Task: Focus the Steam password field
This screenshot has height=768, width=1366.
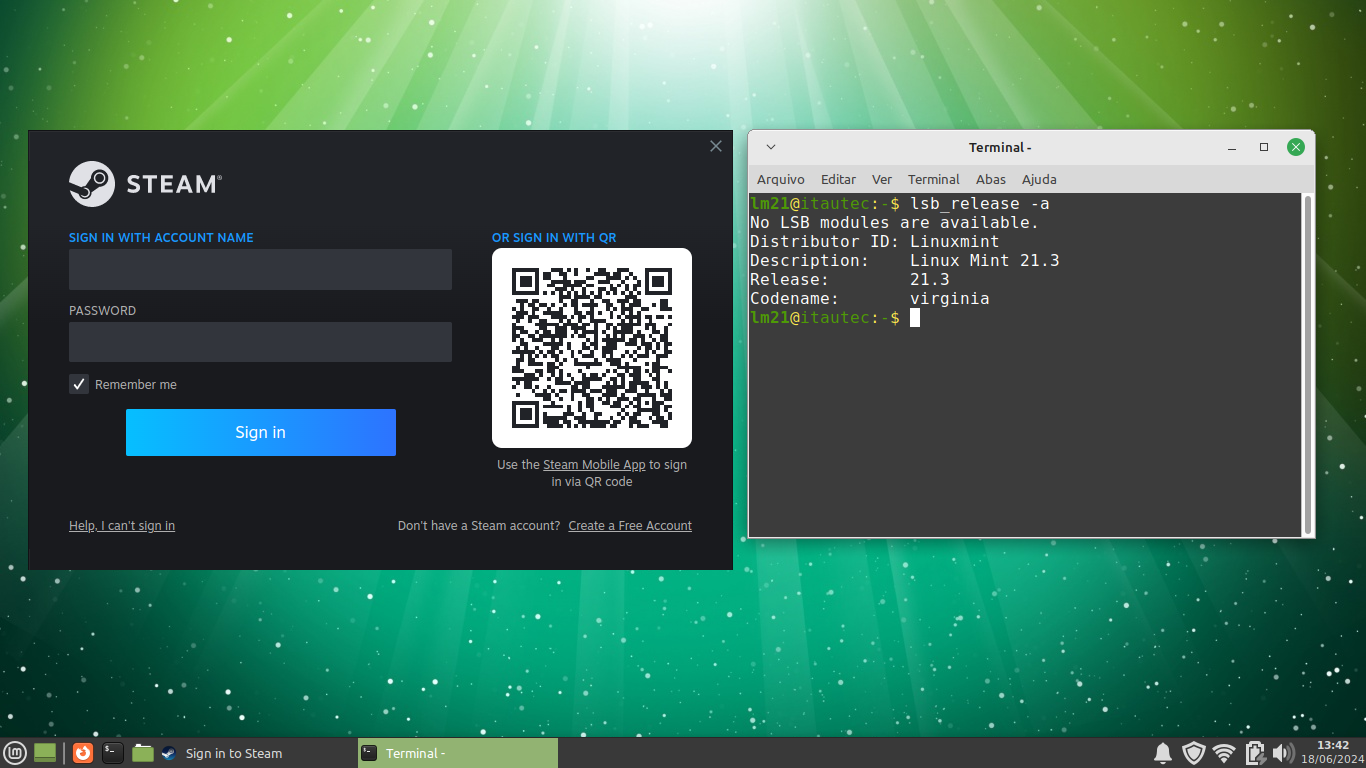Action: (x=260, y=342)
